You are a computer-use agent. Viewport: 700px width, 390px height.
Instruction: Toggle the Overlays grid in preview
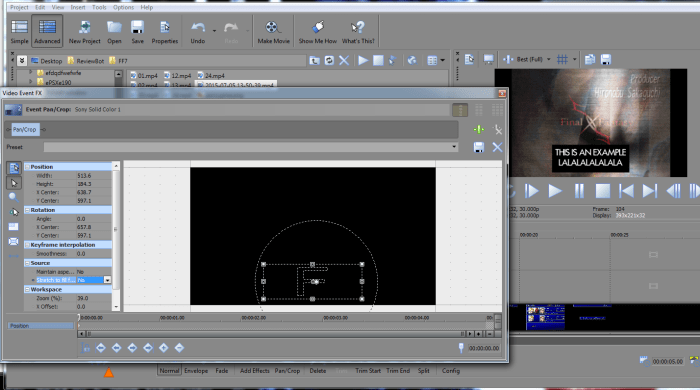(x=562, y=59)
